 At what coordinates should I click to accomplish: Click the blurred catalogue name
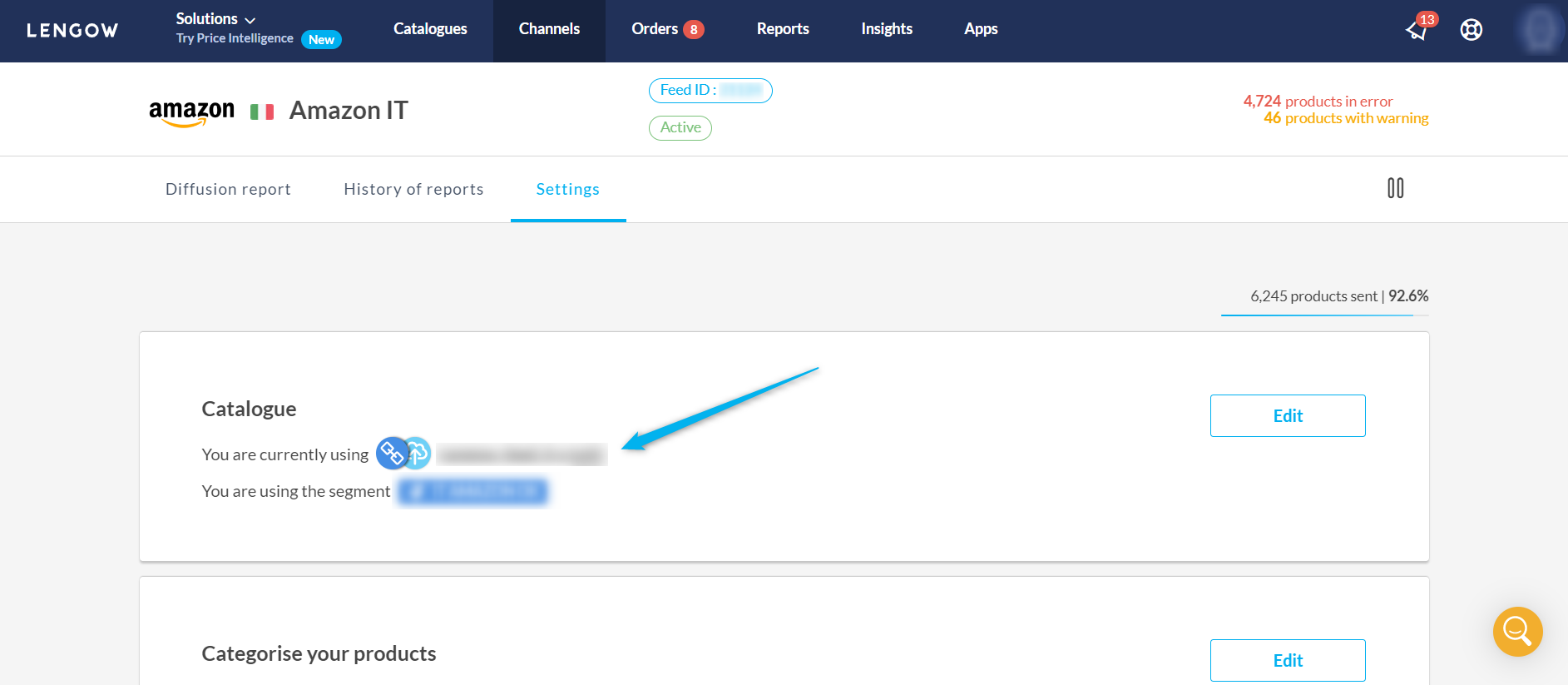click(x=522, y=454)
